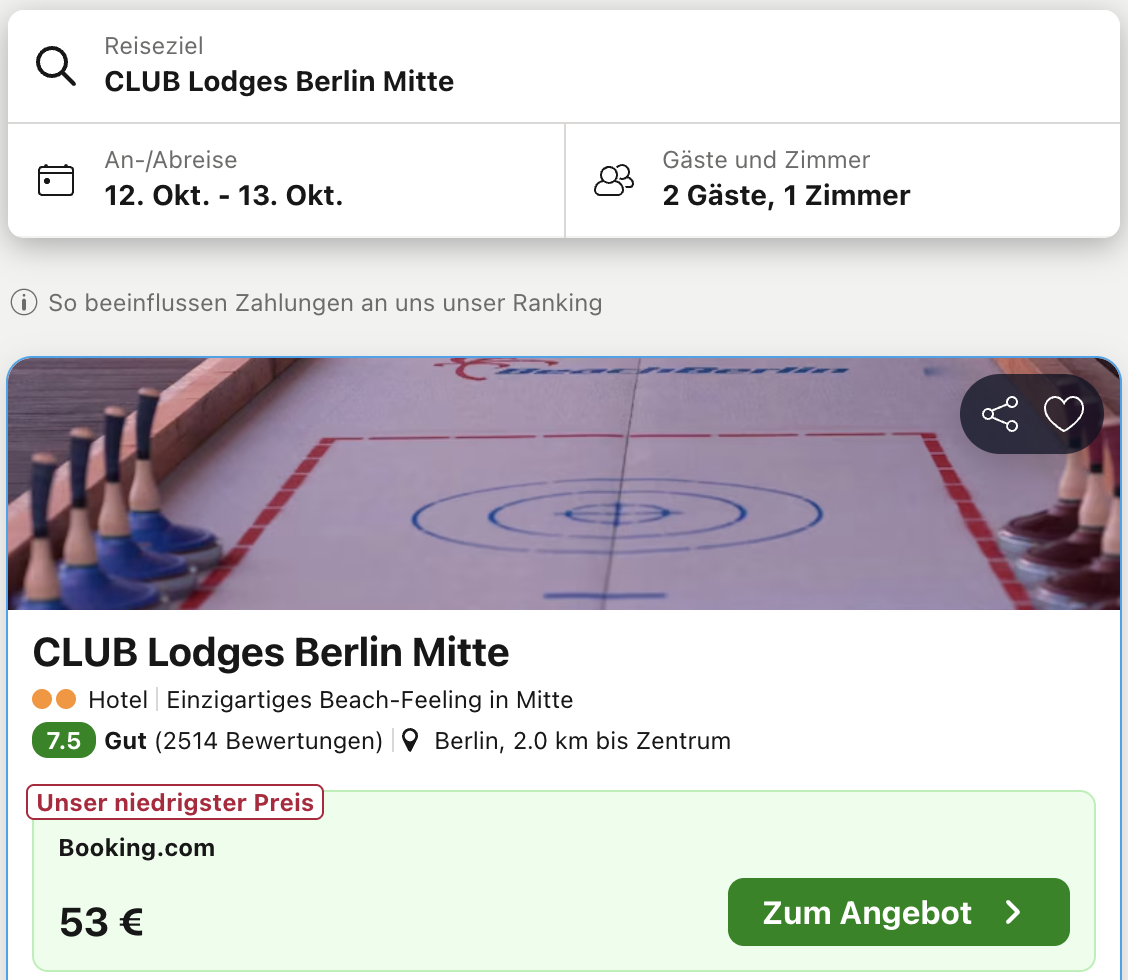The height and width of the screenshot is (980, 1128).
Task: Open the CLUB Lodges Berlin Mitte title
Action: [271, 653]
